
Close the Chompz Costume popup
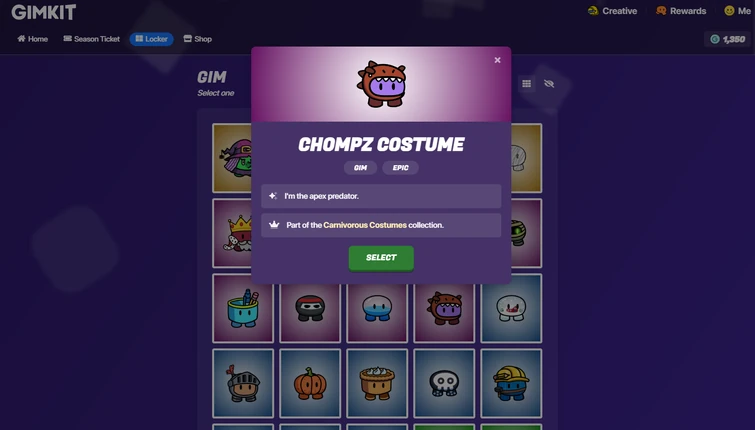(497, 60)
